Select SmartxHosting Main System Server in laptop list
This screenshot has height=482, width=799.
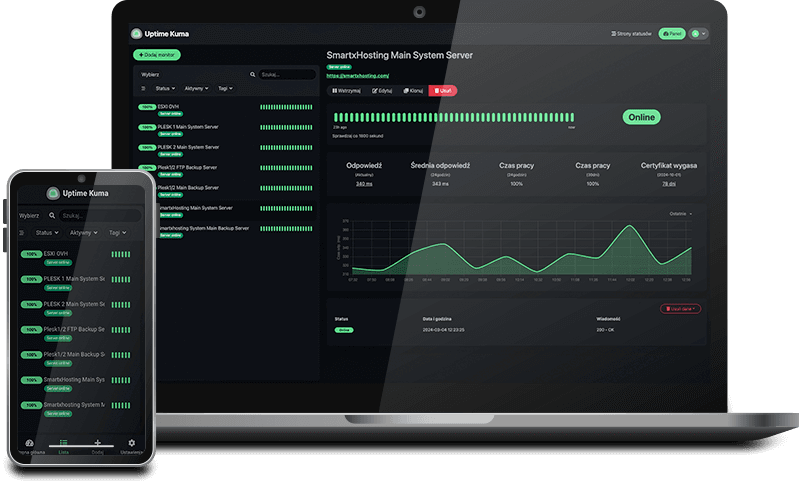(x=235, y=211)
